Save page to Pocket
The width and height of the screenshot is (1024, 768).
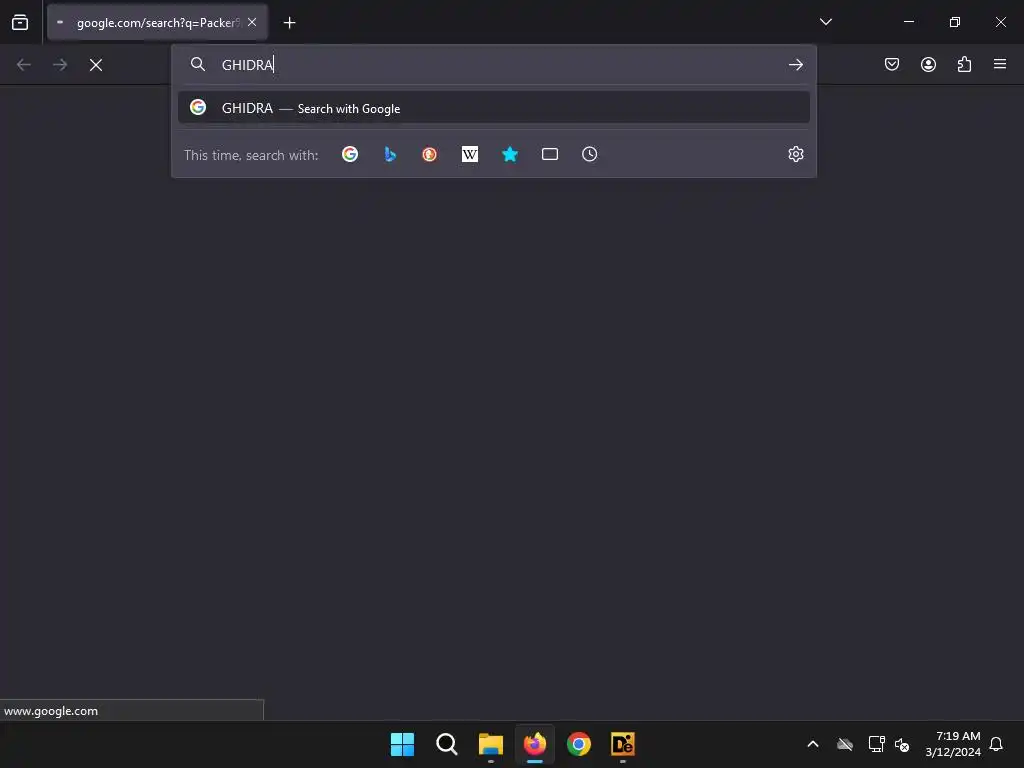tap(892, 64)
